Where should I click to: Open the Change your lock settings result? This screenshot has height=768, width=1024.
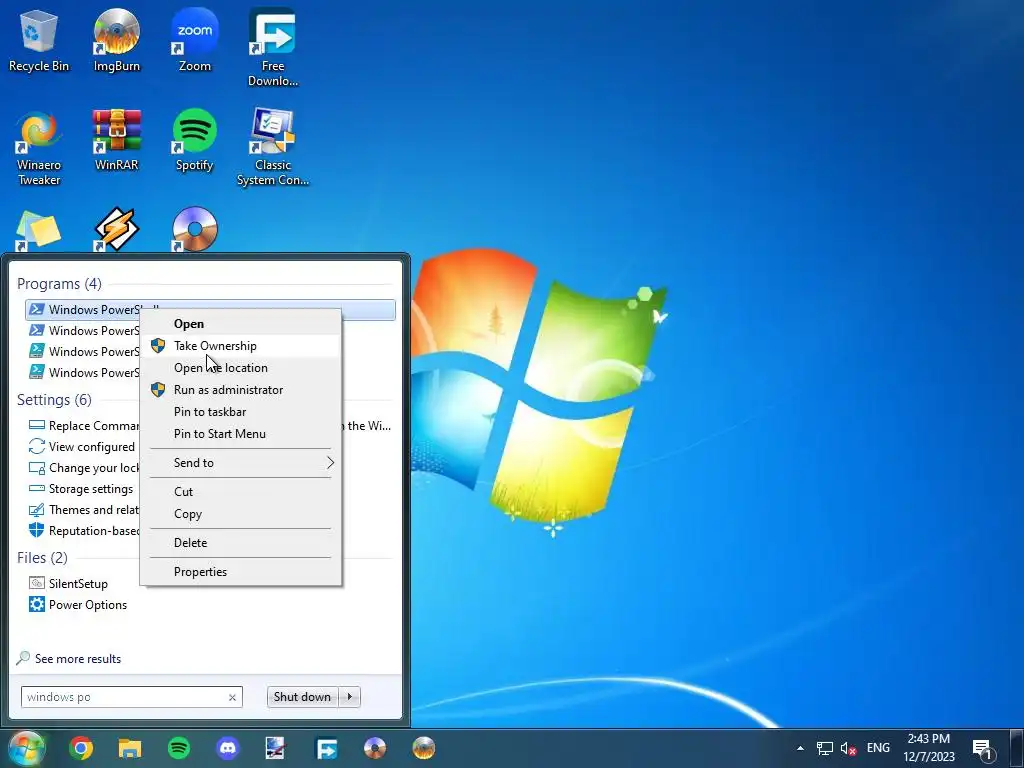click(x=84, y=468)
